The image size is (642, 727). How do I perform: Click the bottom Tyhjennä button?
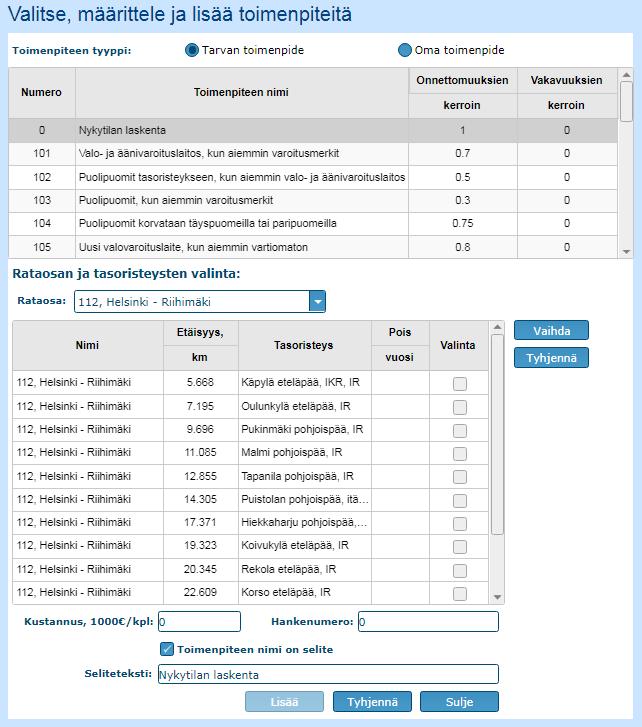(x=372, y=701)
